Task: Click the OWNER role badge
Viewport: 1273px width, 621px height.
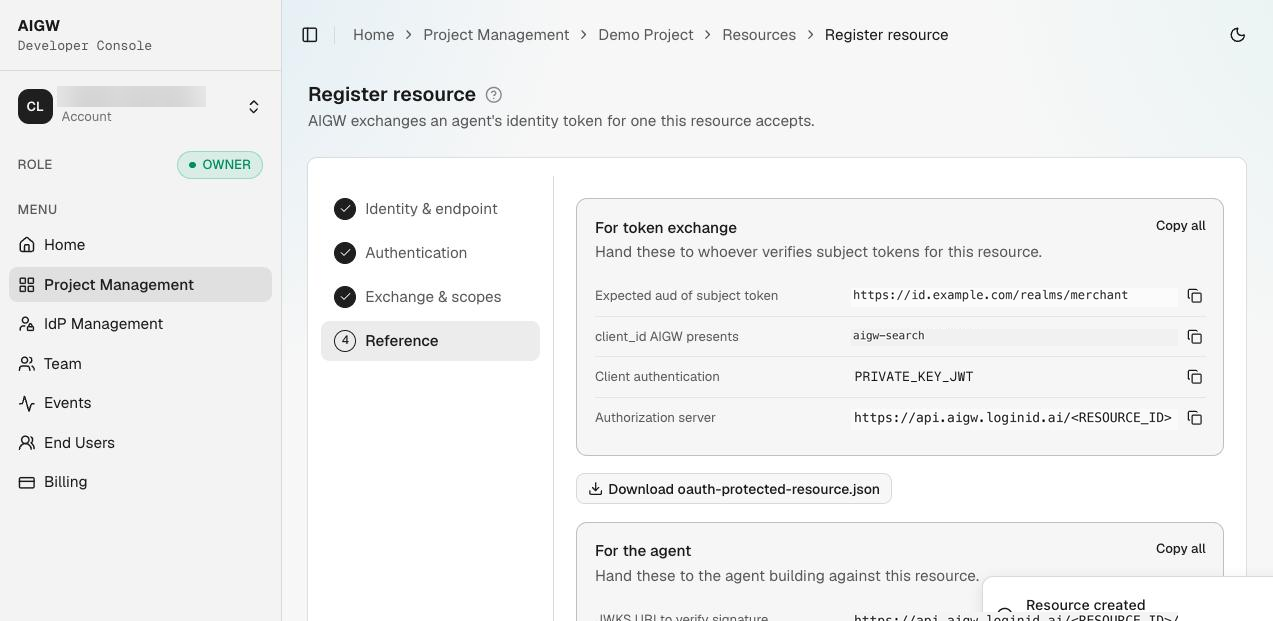Action: (220, 165)
